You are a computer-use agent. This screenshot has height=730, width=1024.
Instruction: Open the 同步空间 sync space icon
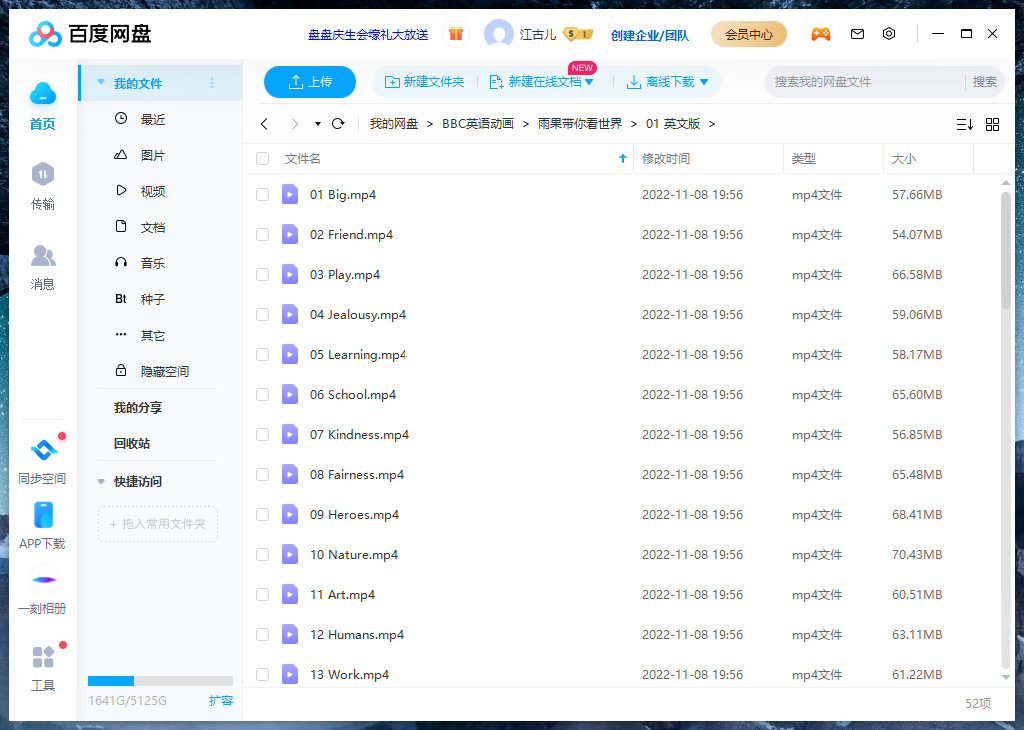coord(43,451)
